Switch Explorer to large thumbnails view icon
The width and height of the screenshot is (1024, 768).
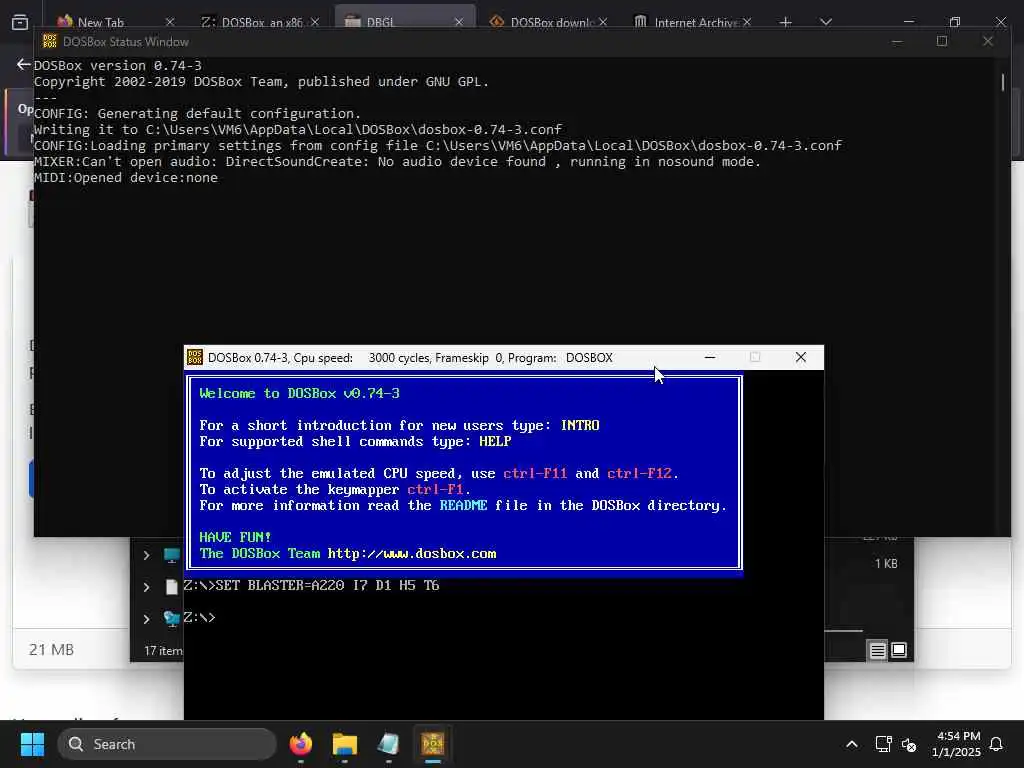click(899, 650)
